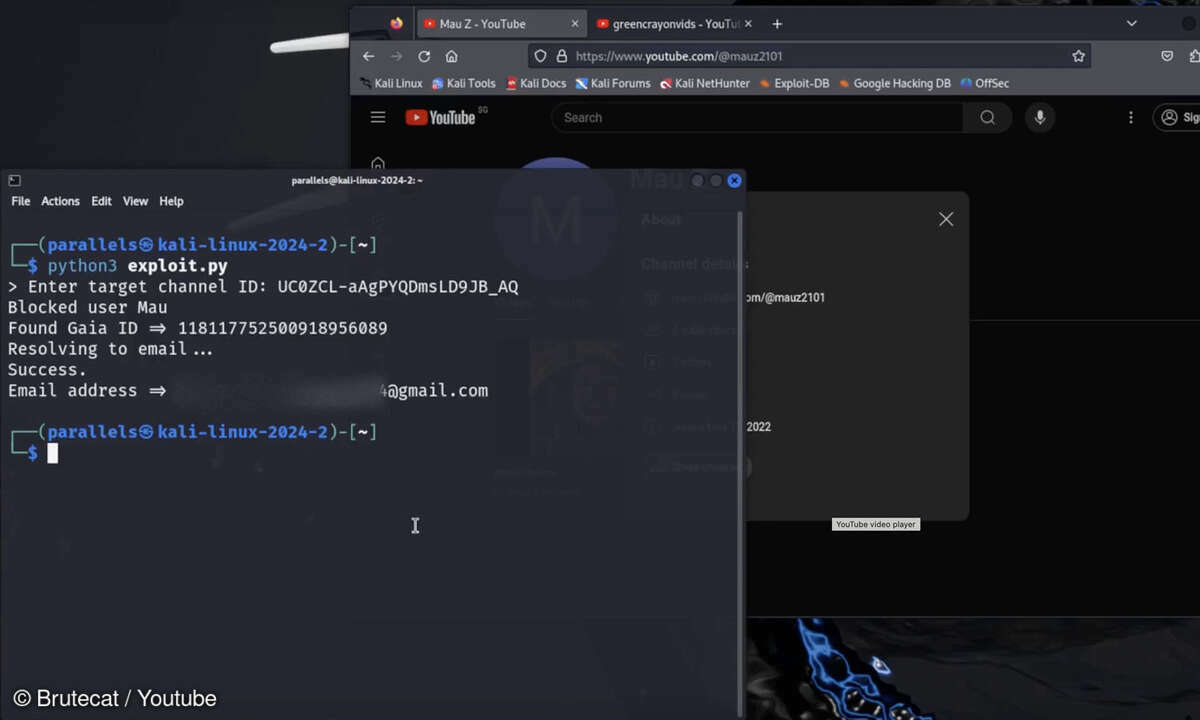The height and width of the screenshot is (720, 1200).
Task: Click the YouTube search magnifier button
Action: [x=987, y=117]
